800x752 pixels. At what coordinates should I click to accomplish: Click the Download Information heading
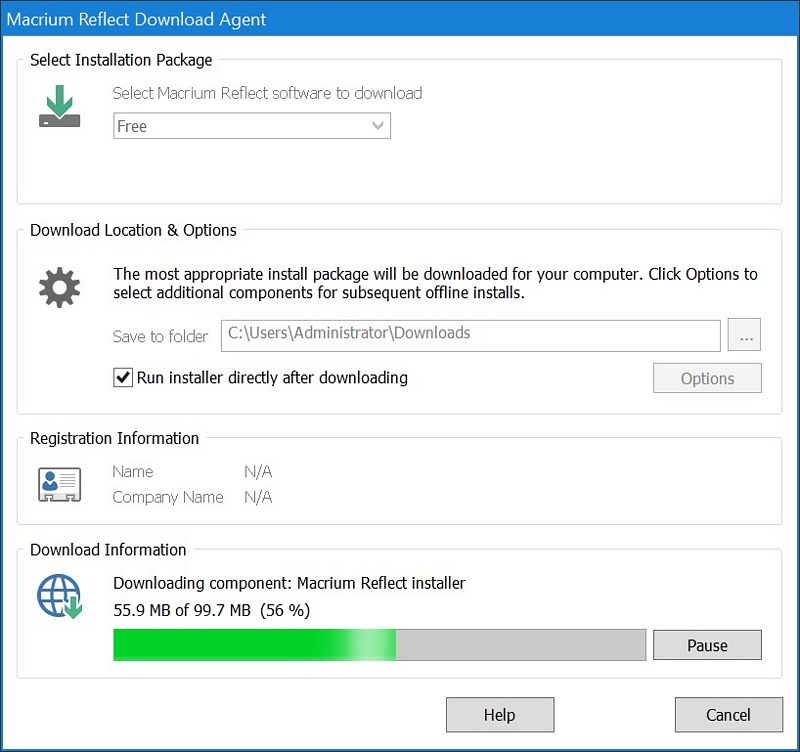pyautogui.click(x=108, y=550)
